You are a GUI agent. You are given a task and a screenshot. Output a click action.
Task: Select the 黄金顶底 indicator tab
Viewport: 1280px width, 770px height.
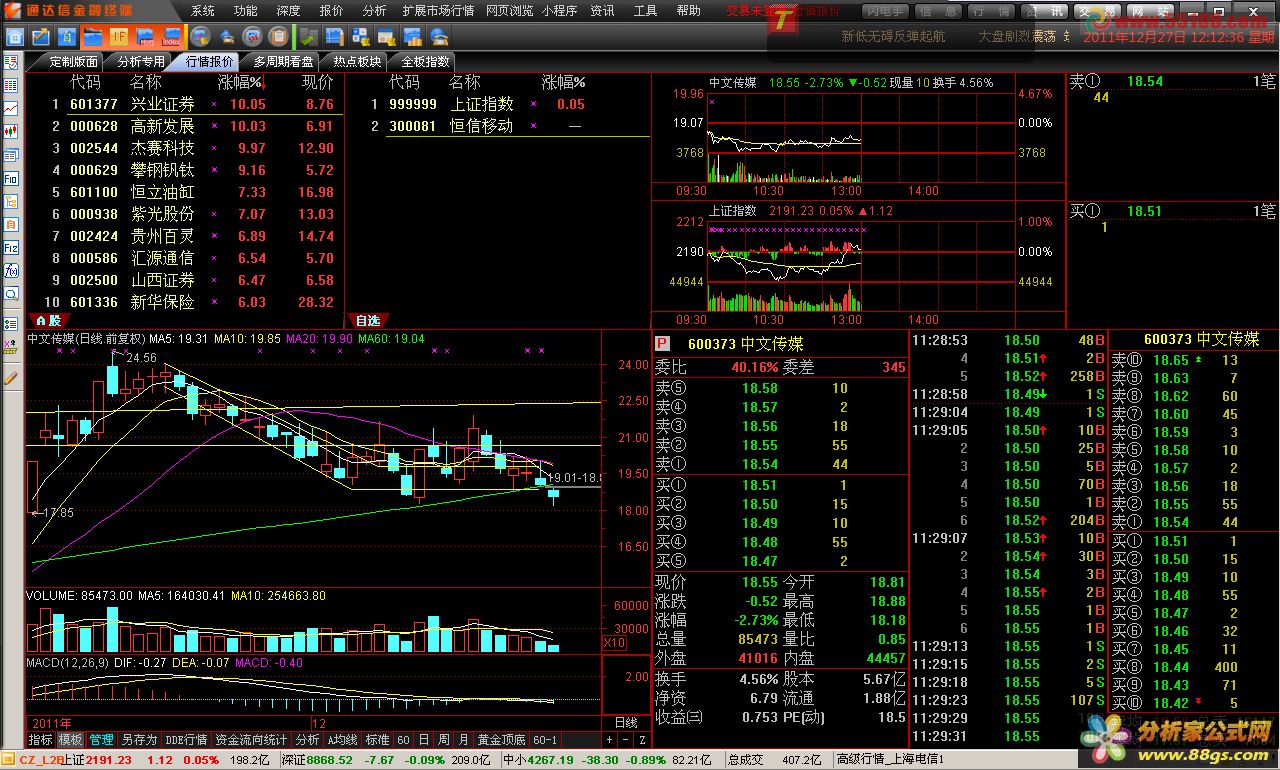pyautogui.click(x=501, y=740)
